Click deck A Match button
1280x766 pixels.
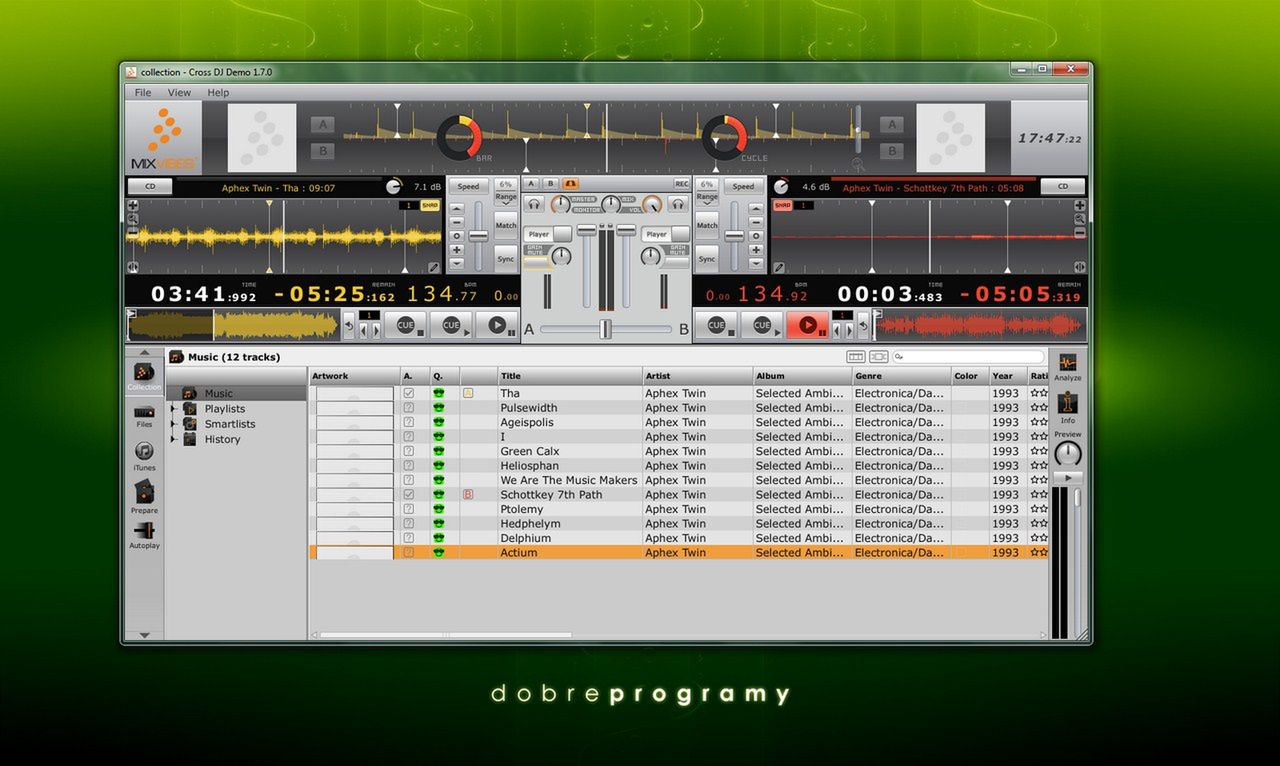506,225
